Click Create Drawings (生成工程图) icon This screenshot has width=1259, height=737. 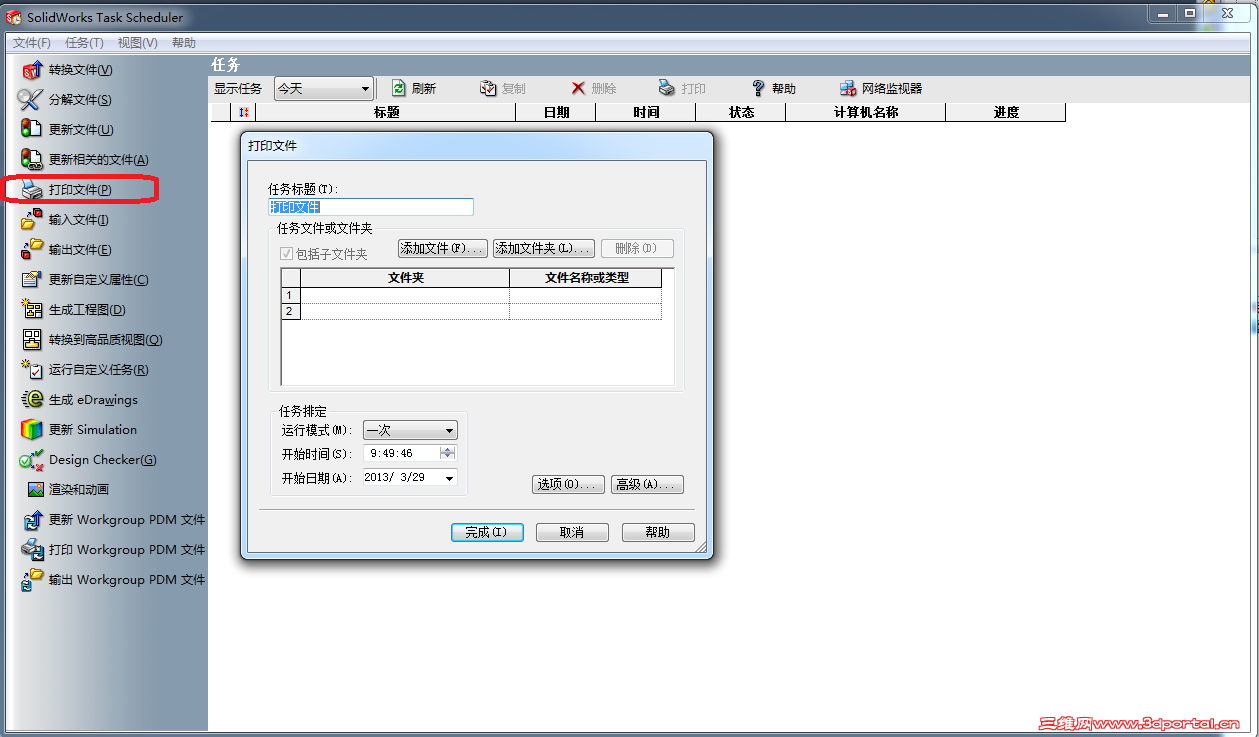point(32,309)
